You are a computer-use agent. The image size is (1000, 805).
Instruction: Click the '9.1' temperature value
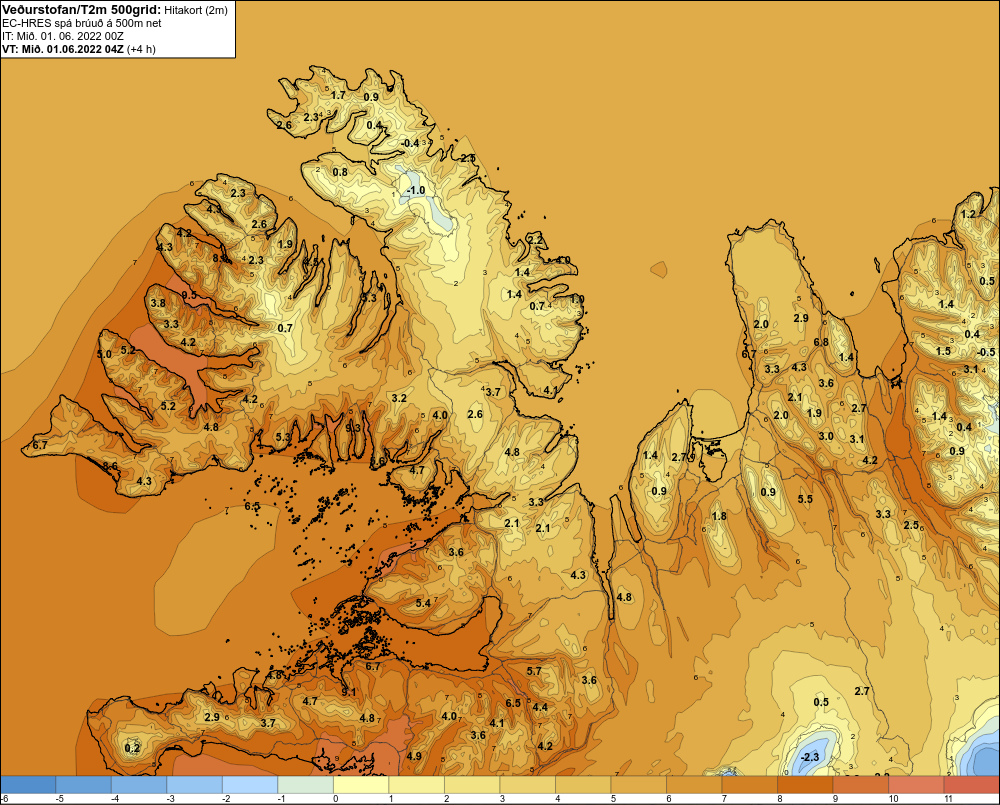point(349,692)
